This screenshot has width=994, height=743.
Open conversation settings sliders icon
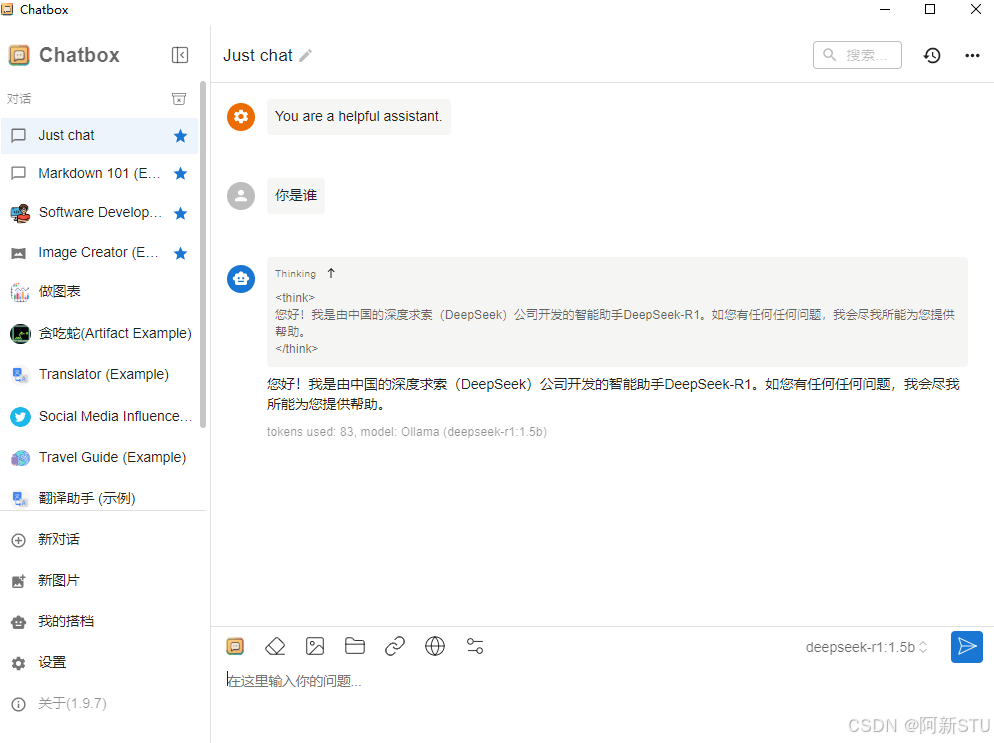pos(475,646)
